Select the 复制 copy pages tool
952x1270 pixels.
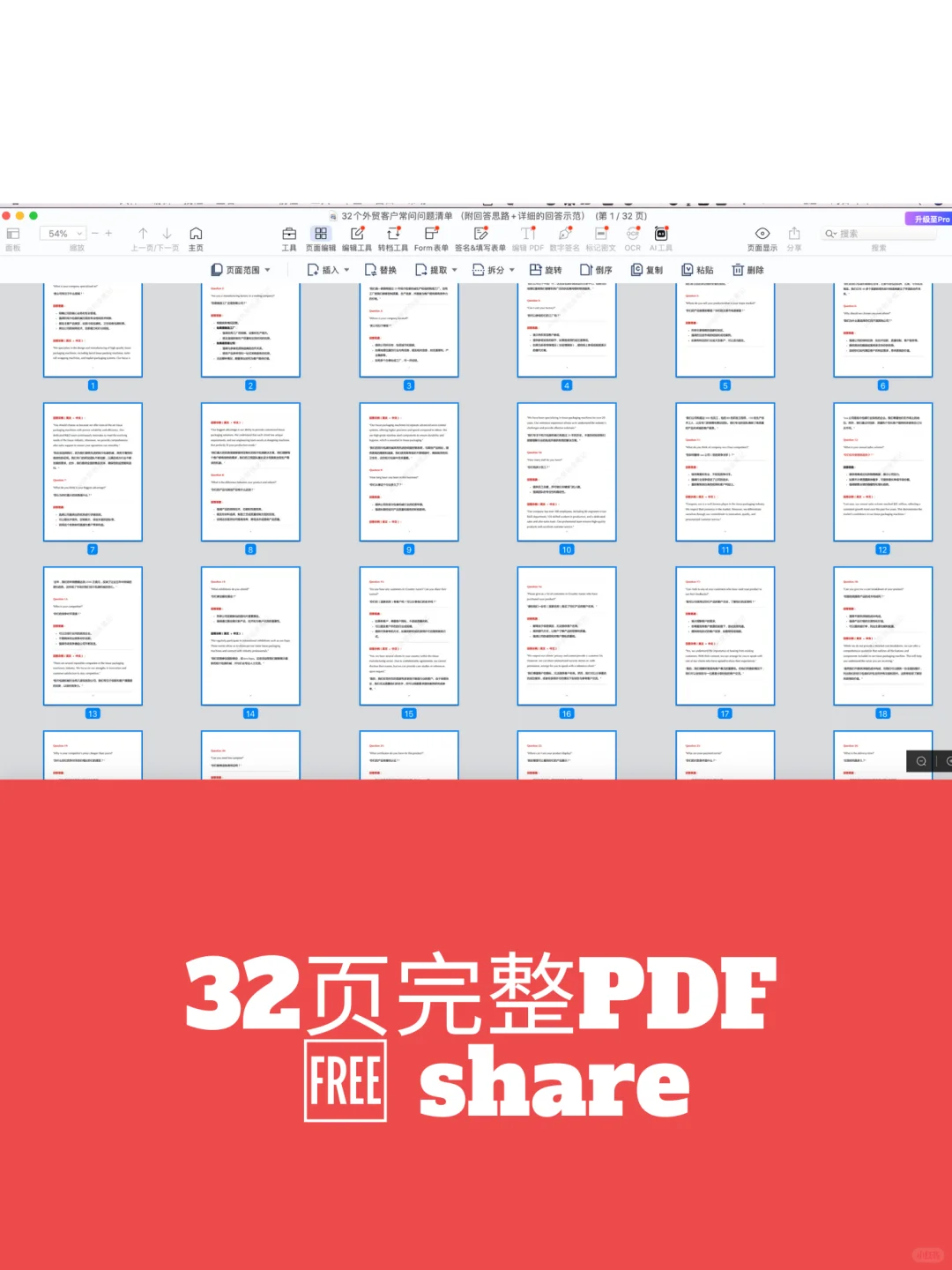[x=649, y=270]
